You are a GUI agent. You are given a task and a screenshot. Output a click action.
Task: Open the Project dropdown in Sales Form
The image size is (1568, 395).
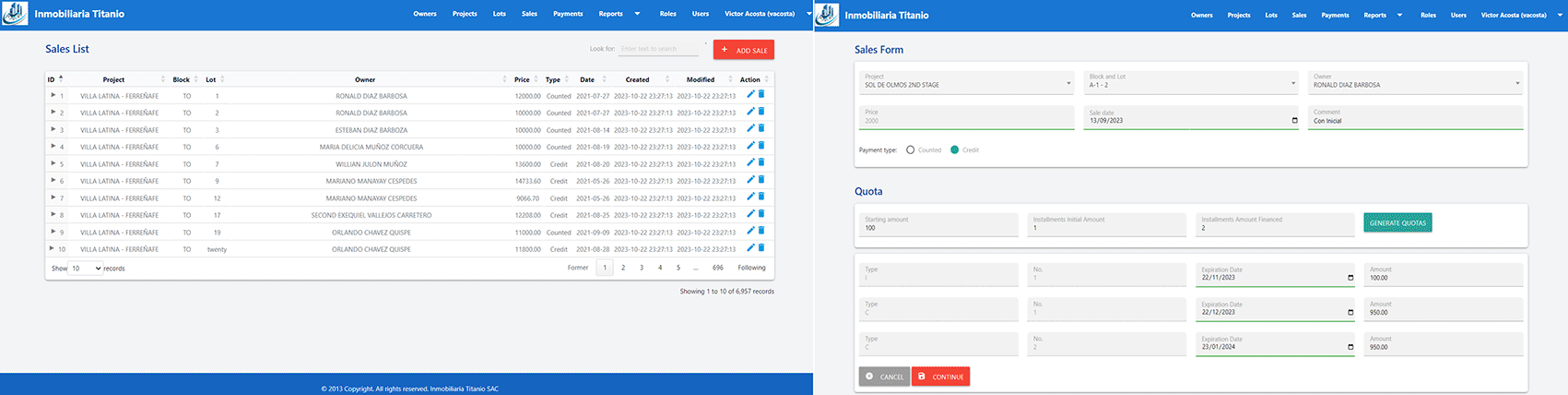click(967, 81)
